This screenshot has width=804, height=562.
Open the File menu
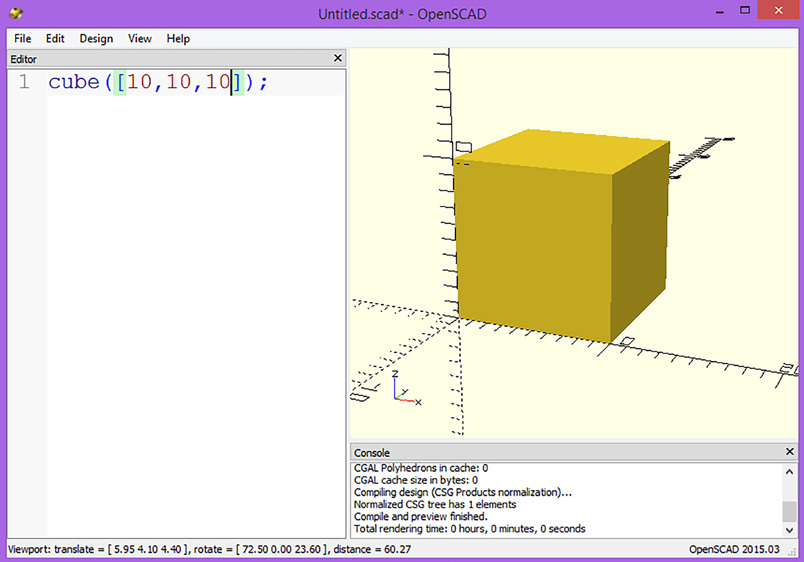(x=23, y=38)
